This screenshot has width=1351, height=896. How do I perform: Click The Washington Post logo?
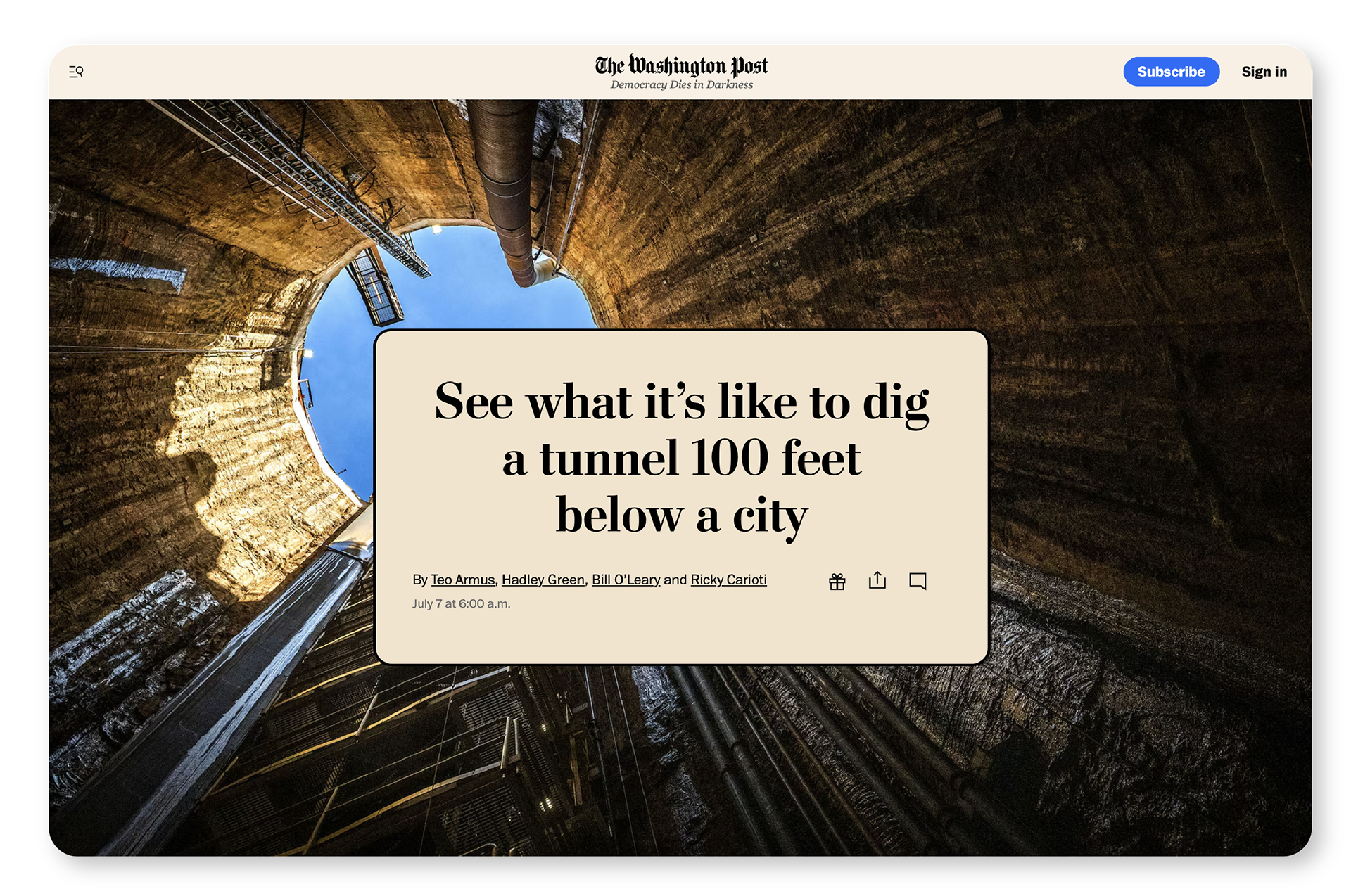tap(680, 65)
